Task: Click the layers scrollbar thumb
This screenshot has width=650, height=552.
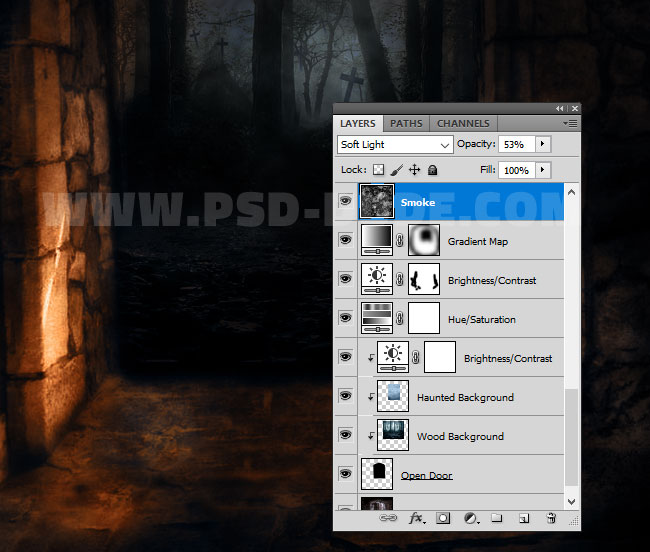Action: click(572, 437)
